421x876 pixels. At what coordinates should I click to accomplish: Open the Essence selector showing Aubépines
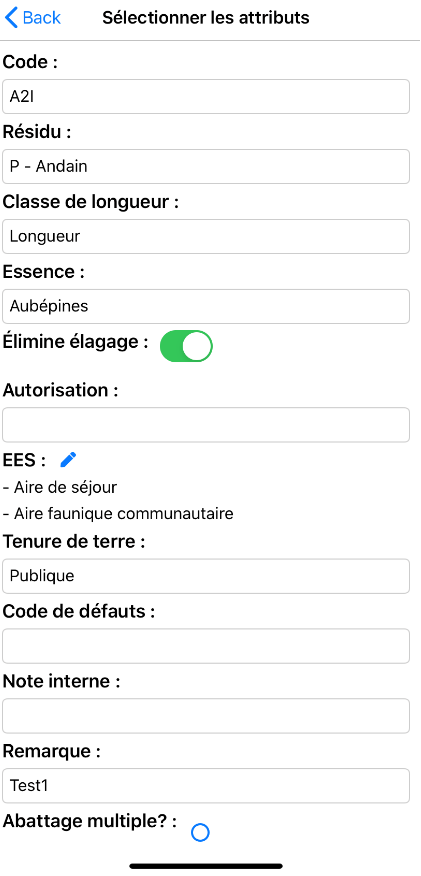click(x=206, y=306)
